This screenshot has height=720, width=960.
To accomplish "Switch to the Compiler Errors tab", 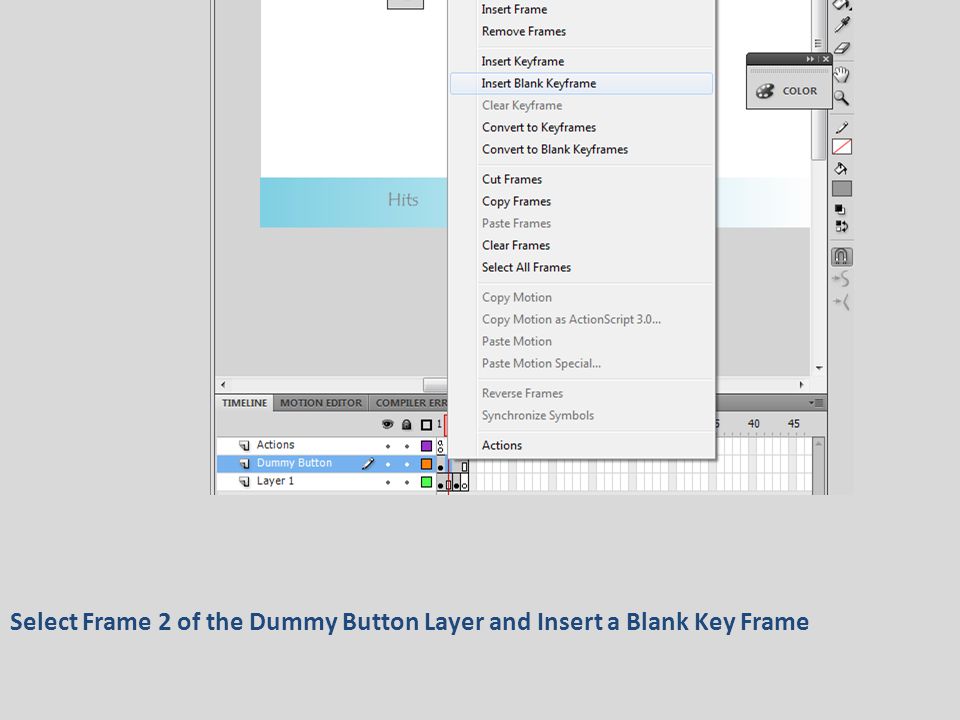I will point(409,403).
